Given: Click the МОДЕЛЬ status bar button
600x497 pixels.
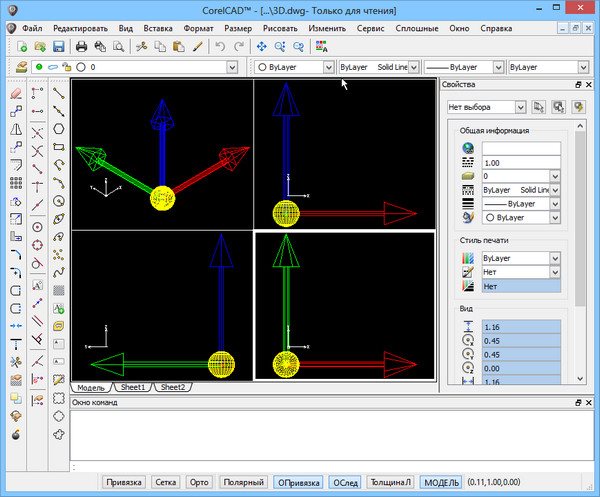Looking at the screenshot, I should pos(441,482).
